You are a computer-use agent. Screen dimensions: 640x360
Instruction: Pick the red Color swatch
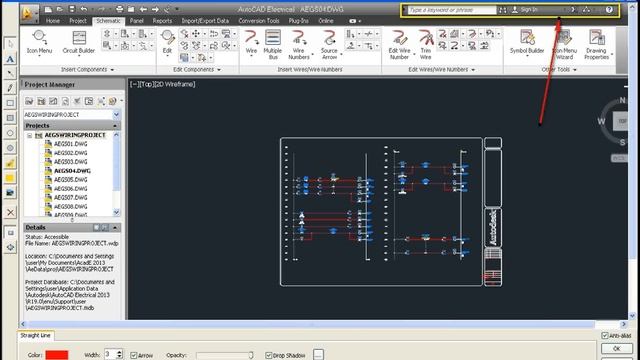tap(57, 355)
